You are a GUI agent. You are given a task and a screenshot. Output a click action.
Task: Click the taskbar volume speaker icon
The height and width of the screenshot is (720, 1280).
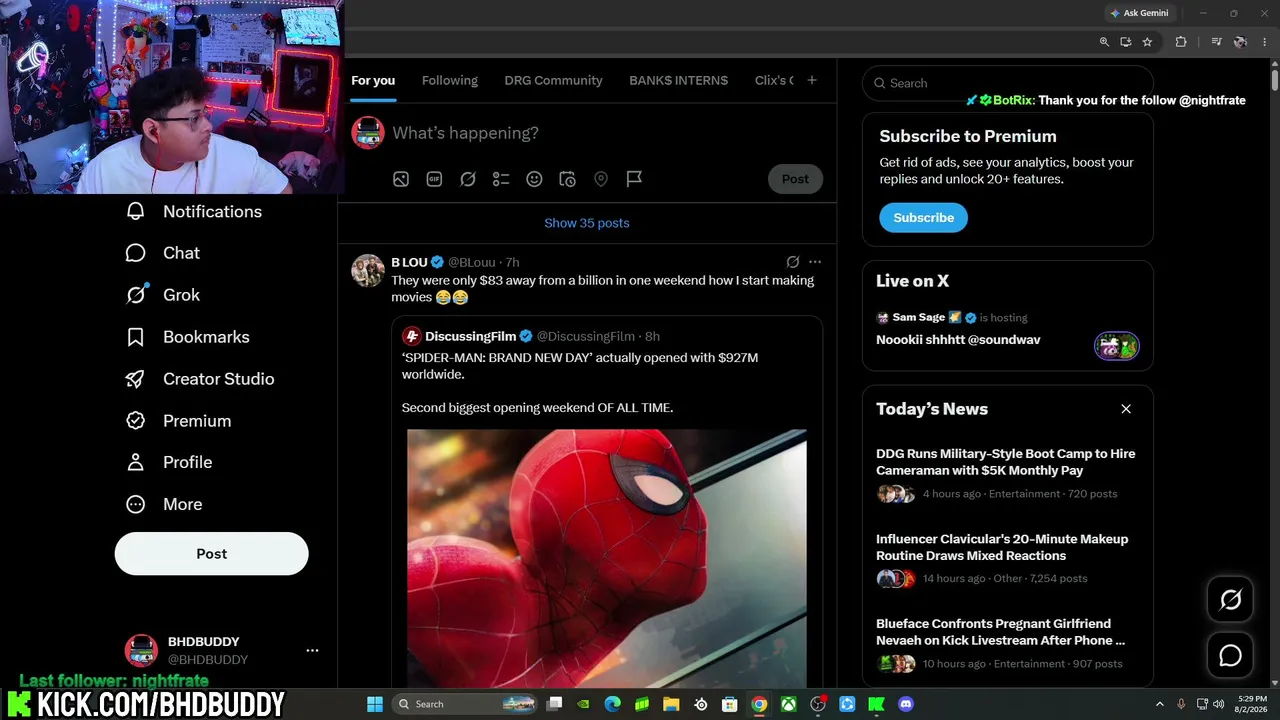[1218, 704]
